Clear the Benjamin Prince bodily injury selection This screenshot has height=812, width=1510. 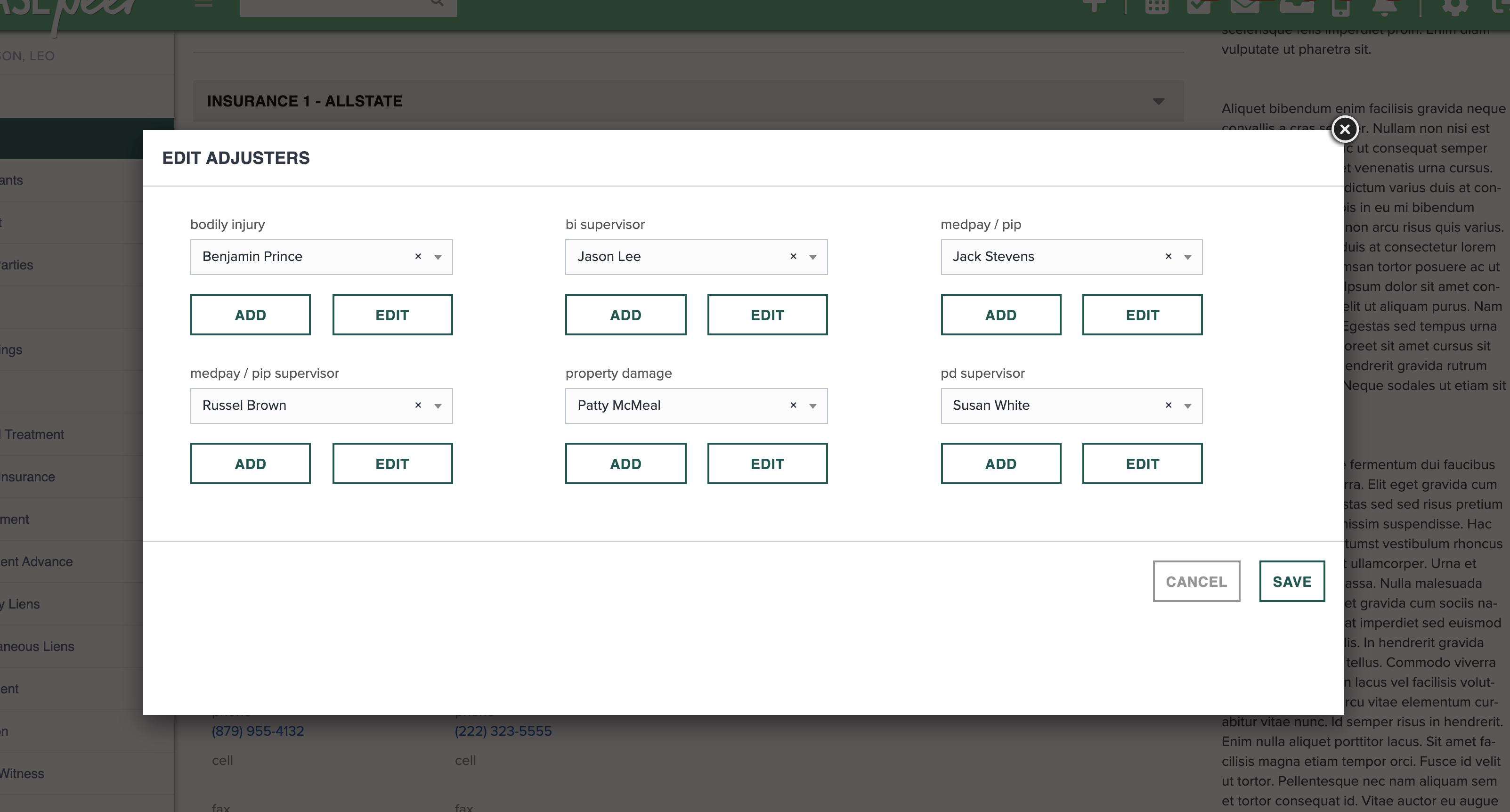tap(418, 257)
